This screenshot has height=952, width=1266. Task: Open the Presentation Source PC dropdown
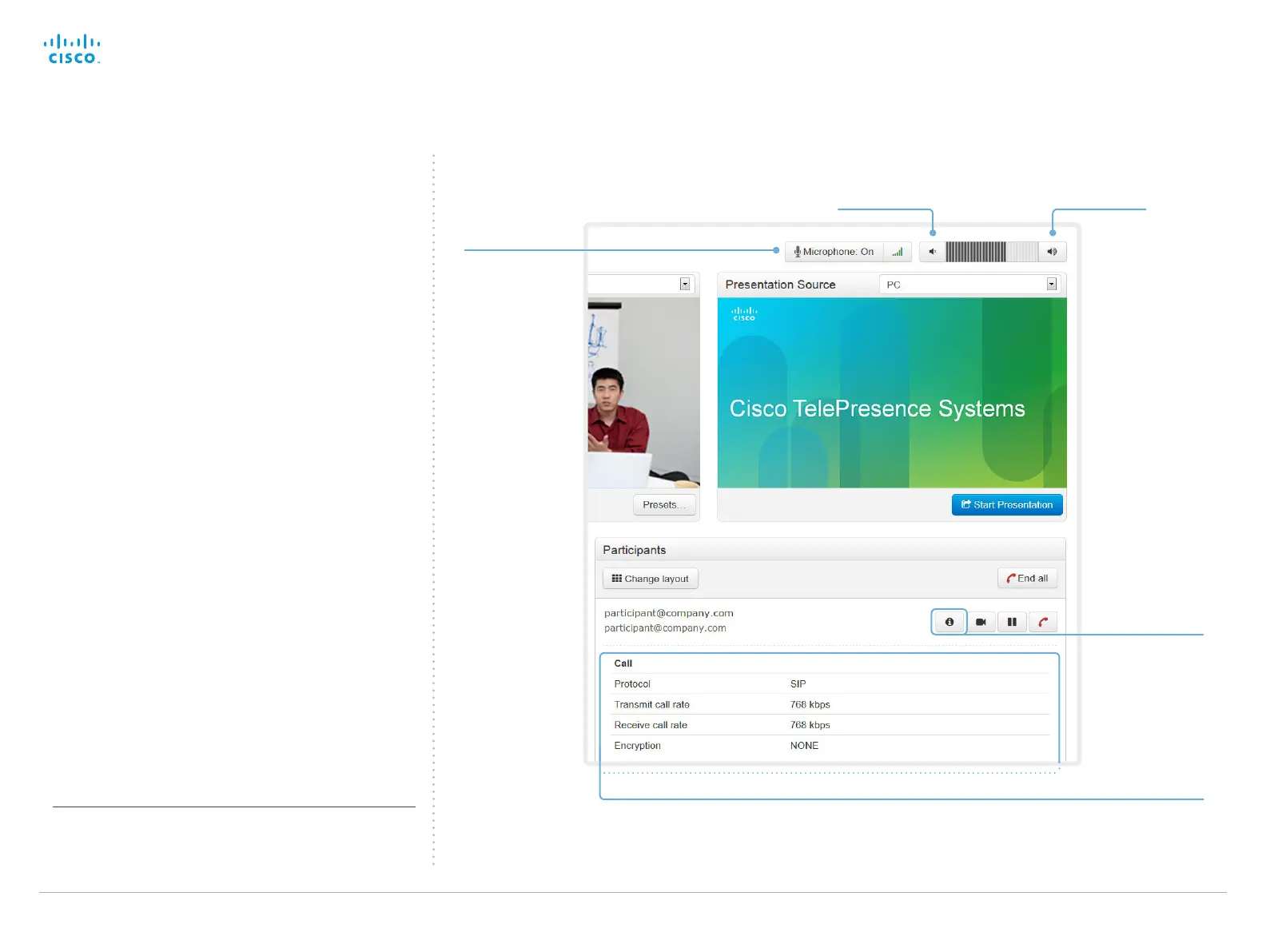(x=969, y=285)
